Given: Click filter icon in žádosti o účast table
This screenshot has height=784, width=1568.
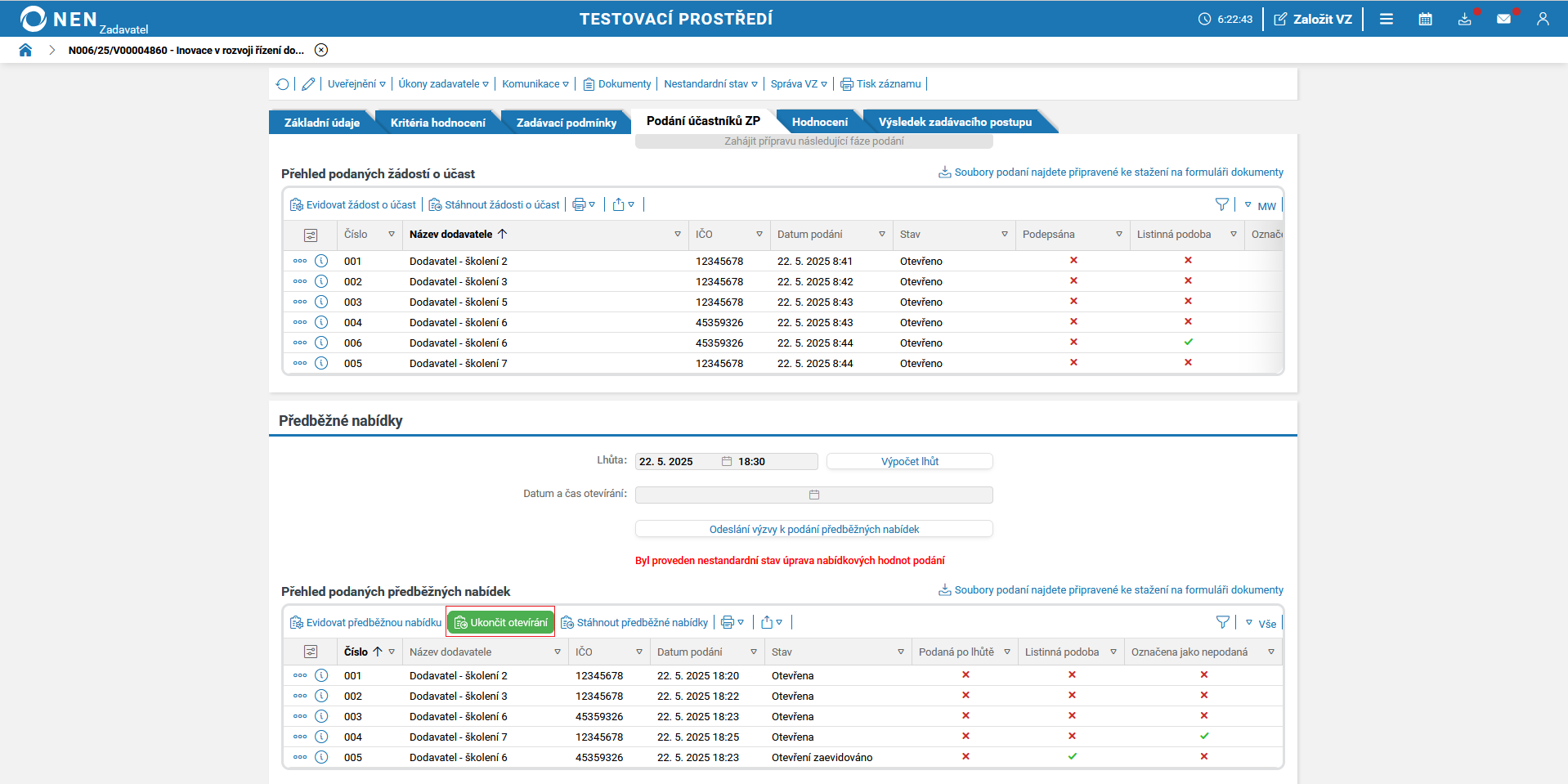Looking at the screenshot, I should point(1221,204).
